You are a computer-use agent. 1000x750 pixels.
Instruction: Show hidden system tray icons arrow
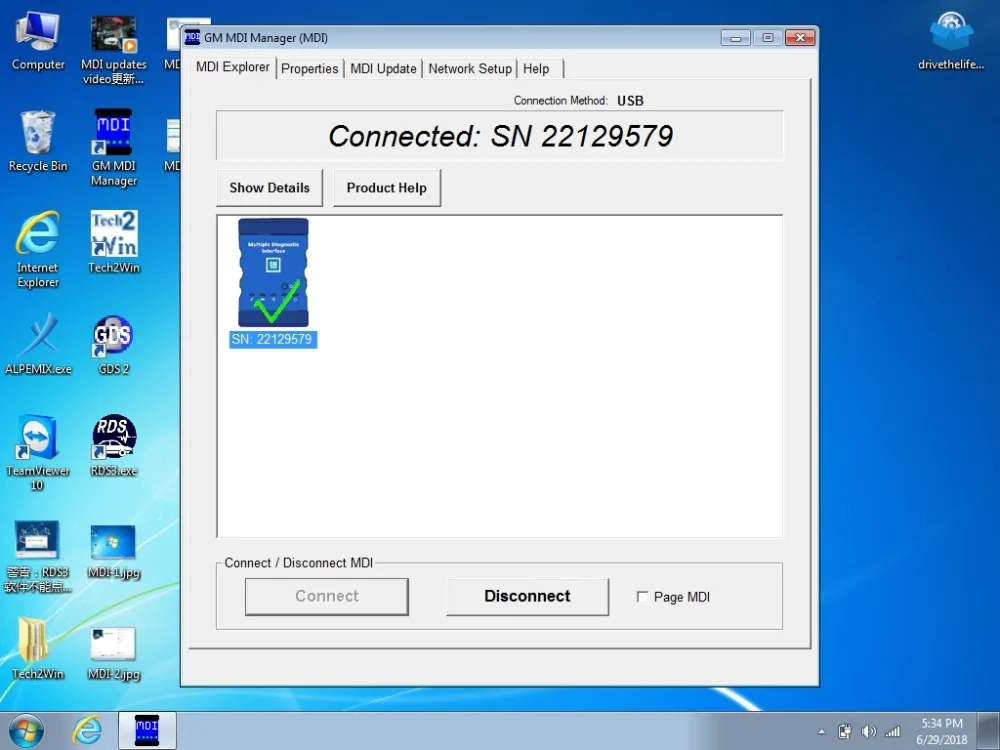point(821,732)
